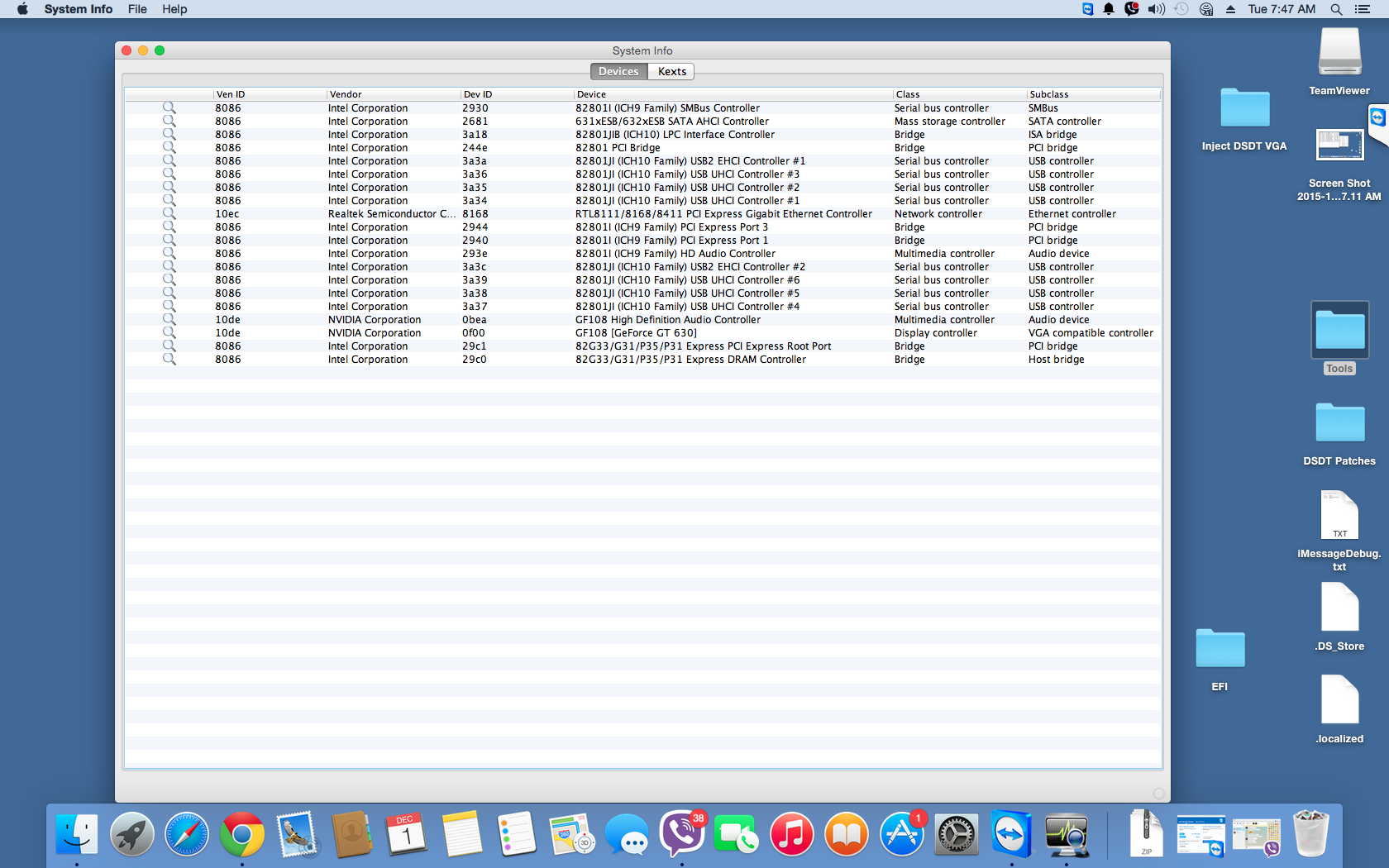Image resolution: width=1389 pixels, height=868 pixels.
Task: Open the File menu
Action: (137, 9)
